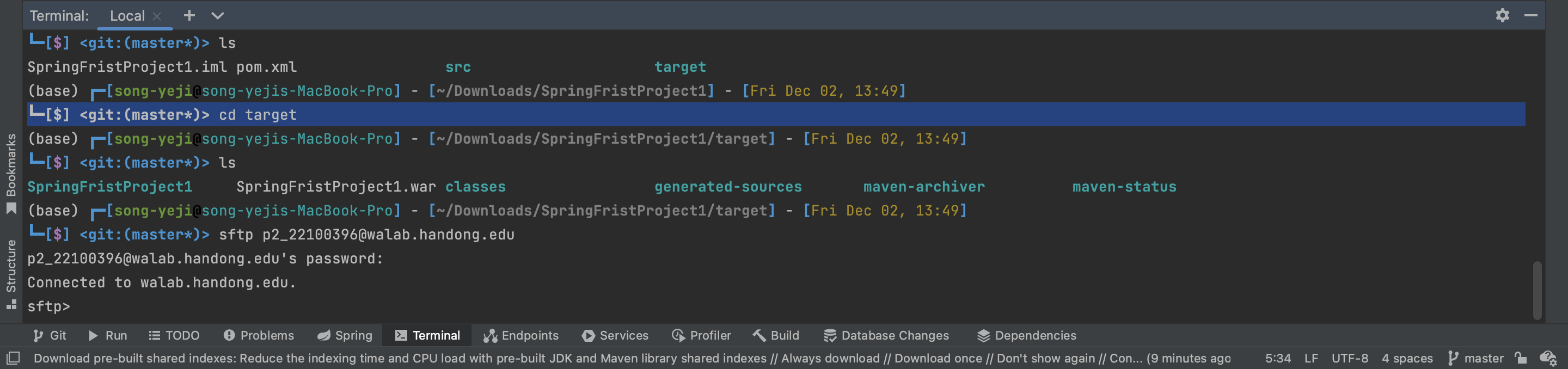
Task: Focus the sftp> prompt line
Action: [x=48, y=306]
